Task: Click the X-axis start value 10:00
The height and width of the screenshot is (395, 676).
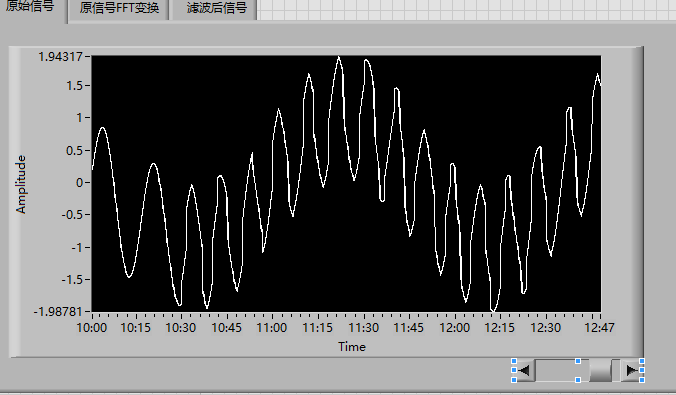Action: pyautogui.click(x=91, y=328)
